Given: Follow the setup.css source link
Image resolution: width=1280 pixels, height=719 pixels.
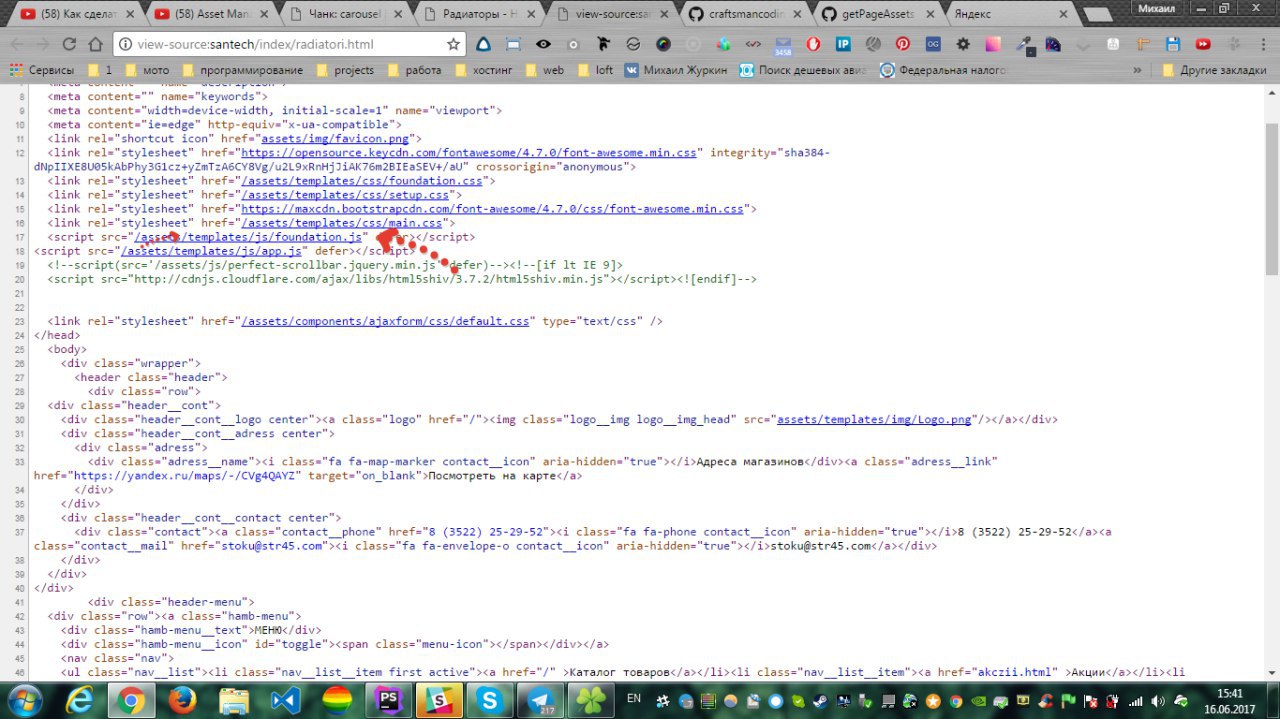Looking at the screenshot, I should pyautogui.click(x=344, y=195).
